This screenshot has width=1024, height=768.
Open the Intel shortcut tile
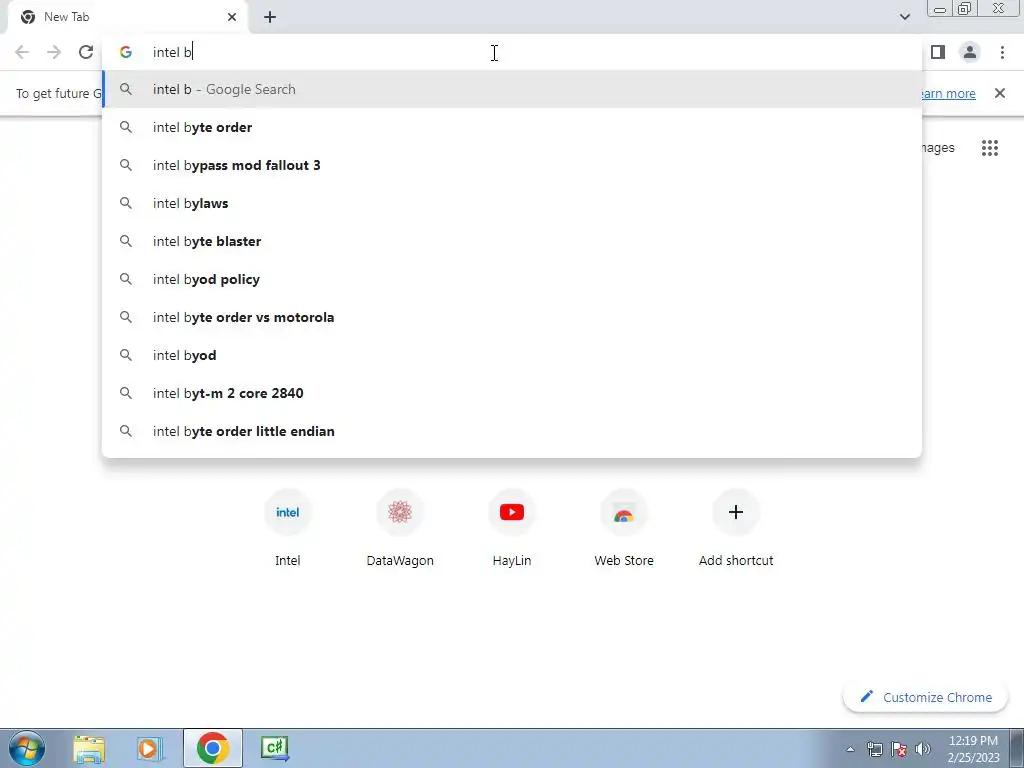tap(287, 529)
